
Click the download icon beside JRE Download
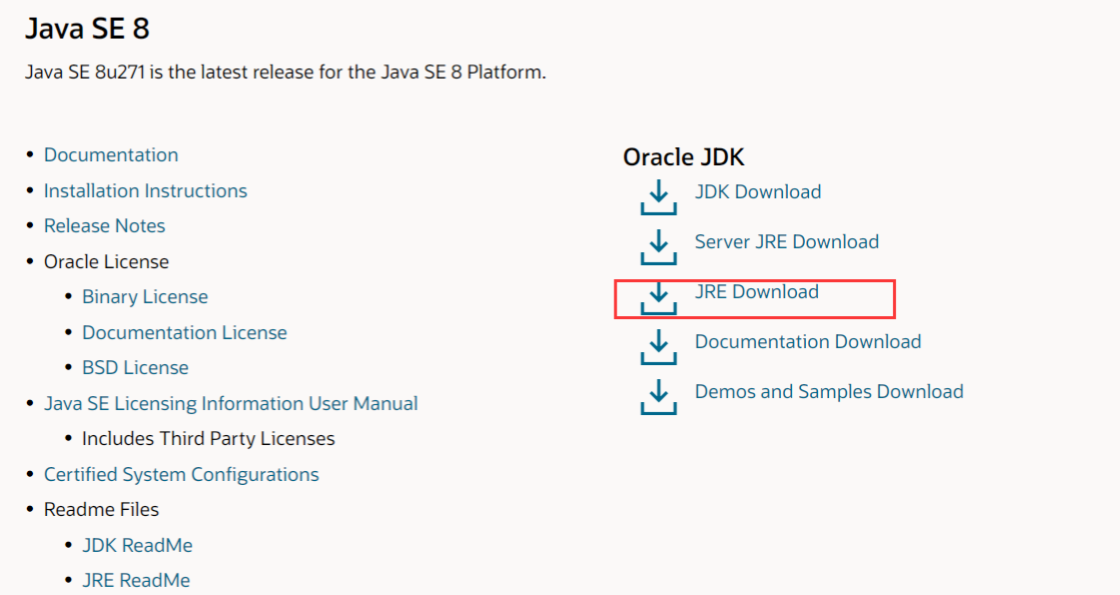[x=658, y=296]
